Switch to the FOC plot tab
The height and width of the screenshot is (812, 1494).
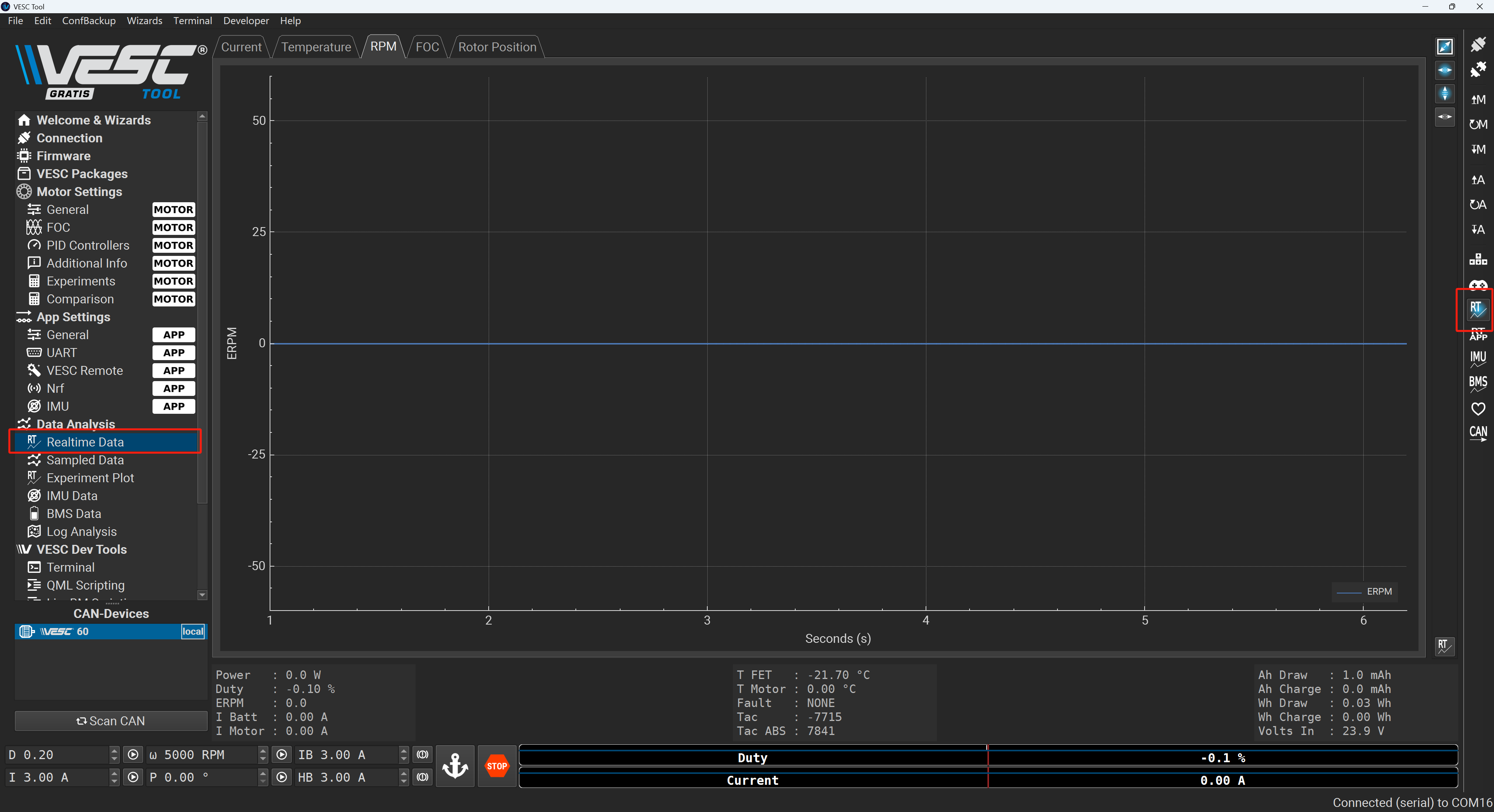428,47
